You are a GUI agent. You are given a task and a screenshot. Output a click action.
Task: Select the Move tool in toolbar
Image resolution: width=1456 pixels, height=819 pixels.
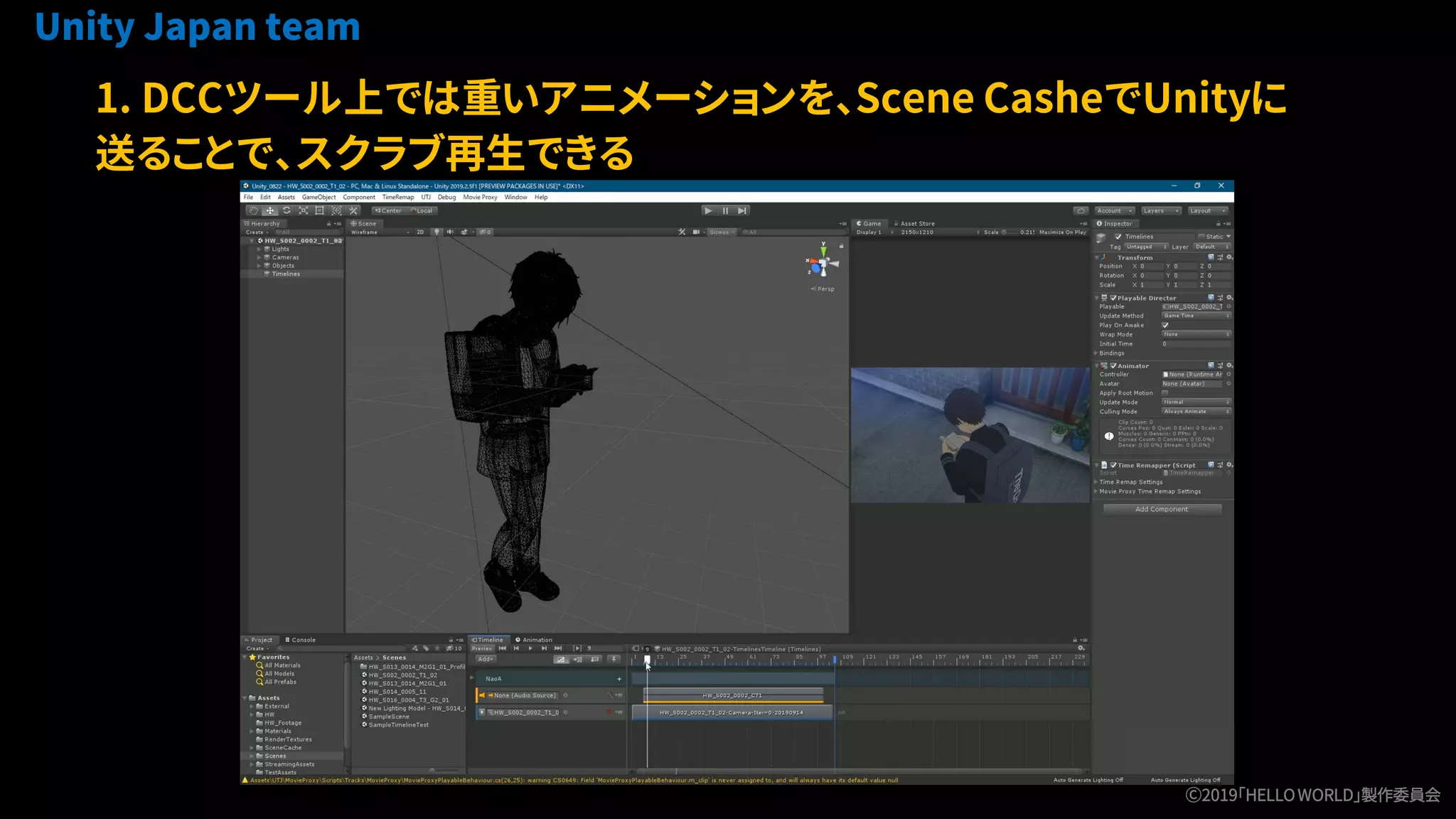tap(270, 210)
